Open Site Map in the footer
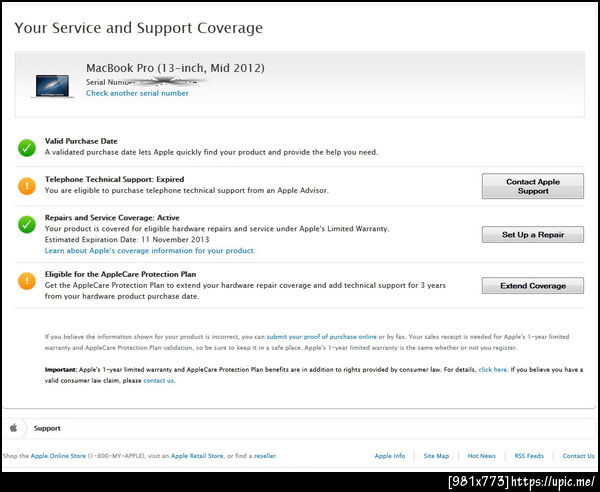This screenshot has width=600, height=492. pos(436,456)
